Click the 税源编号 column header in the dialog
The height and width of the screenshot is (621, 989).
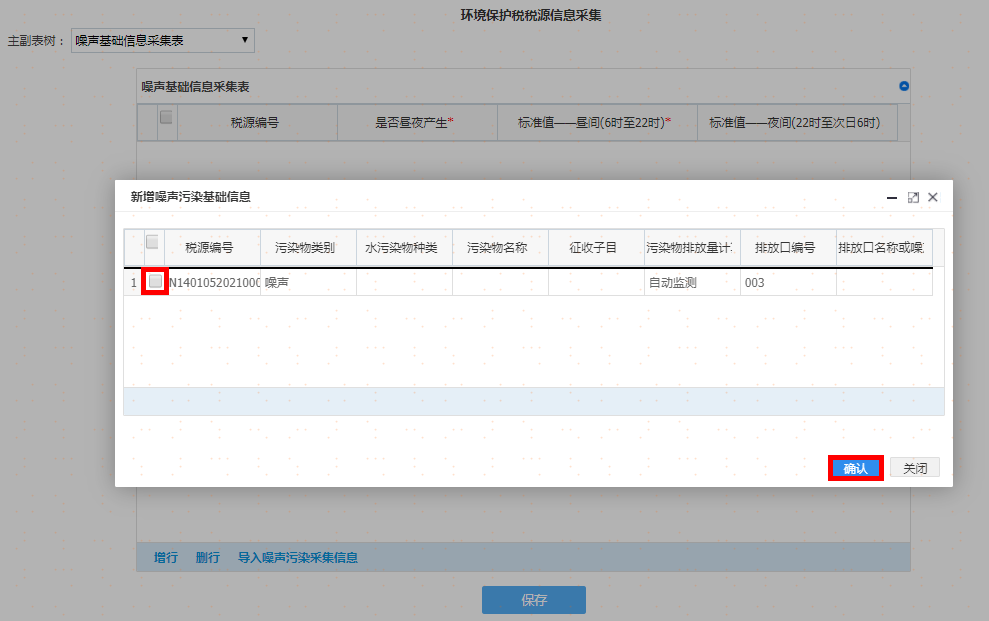[x=212, y=248]
